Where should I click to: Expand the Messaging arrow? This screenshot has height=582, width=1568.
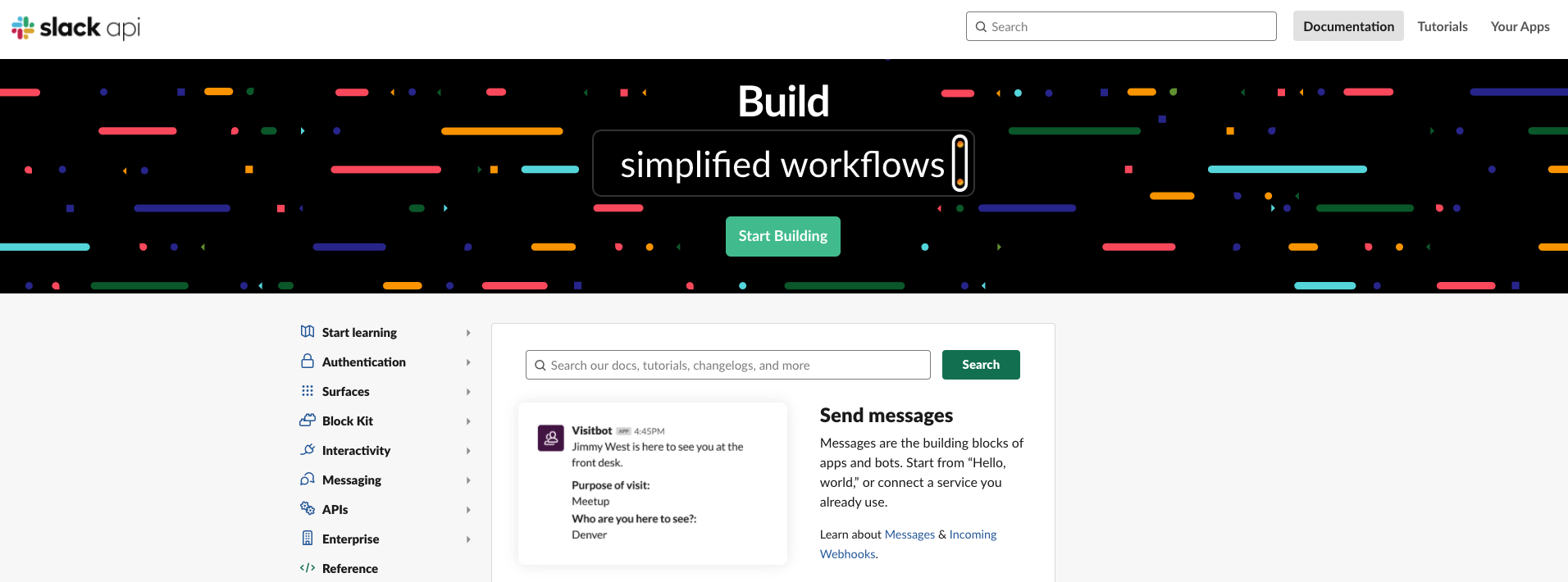pos(468,480)
